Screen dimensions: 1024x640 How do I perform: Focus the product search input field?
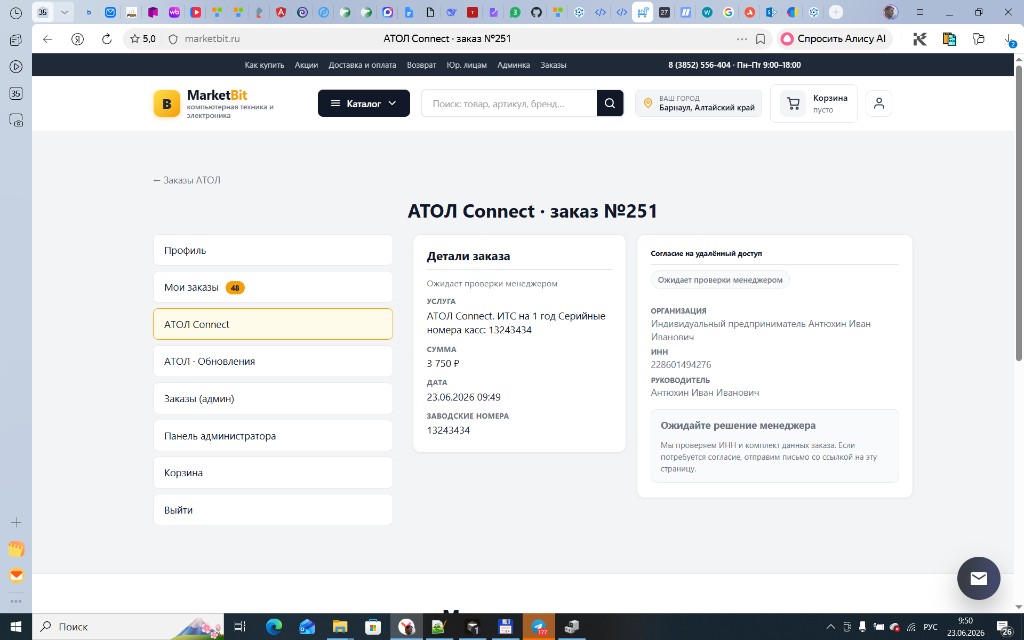pyautogui.click(x=509, y=103)
